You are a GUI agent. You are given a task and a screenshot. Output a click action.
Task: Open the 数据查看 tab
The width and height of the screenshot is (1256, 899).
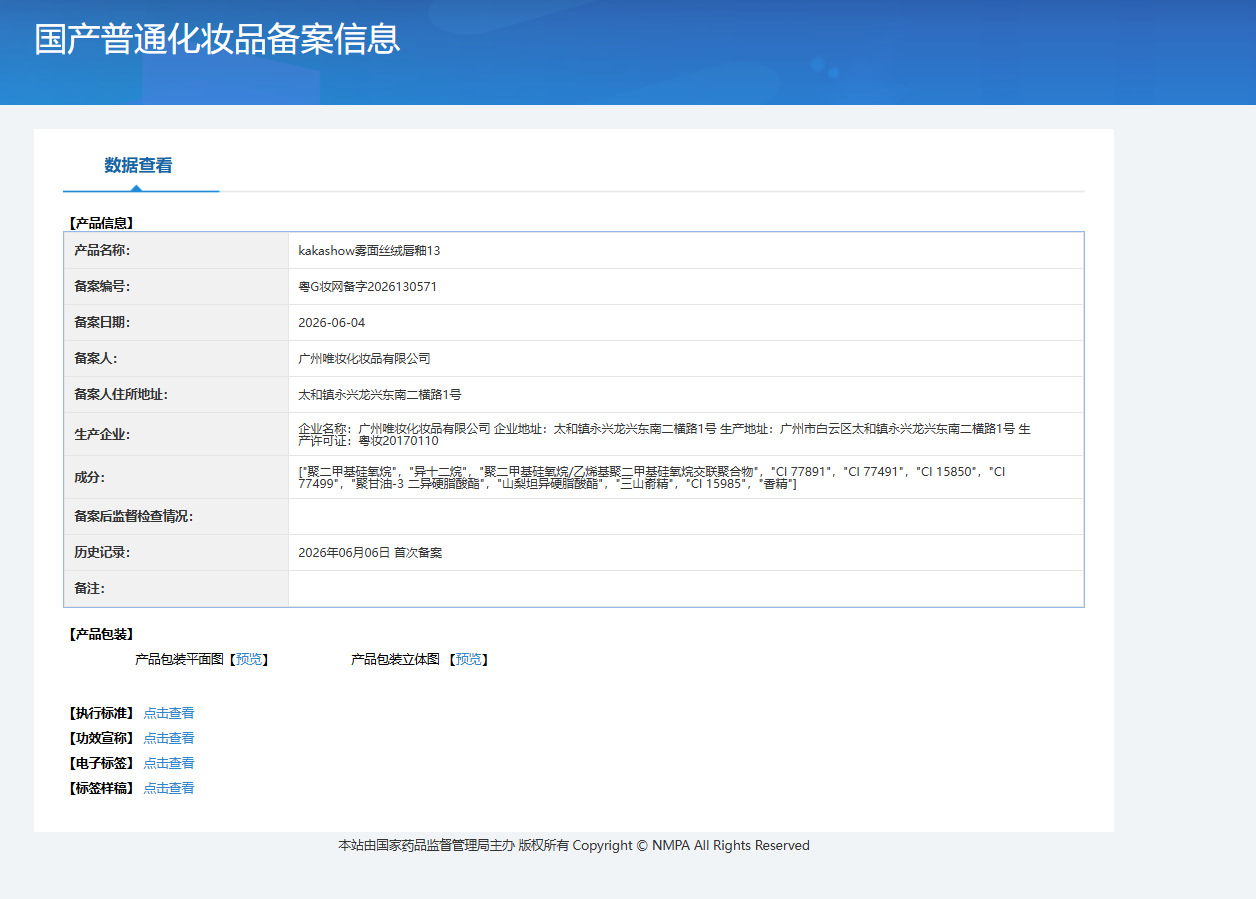point(138,166)
